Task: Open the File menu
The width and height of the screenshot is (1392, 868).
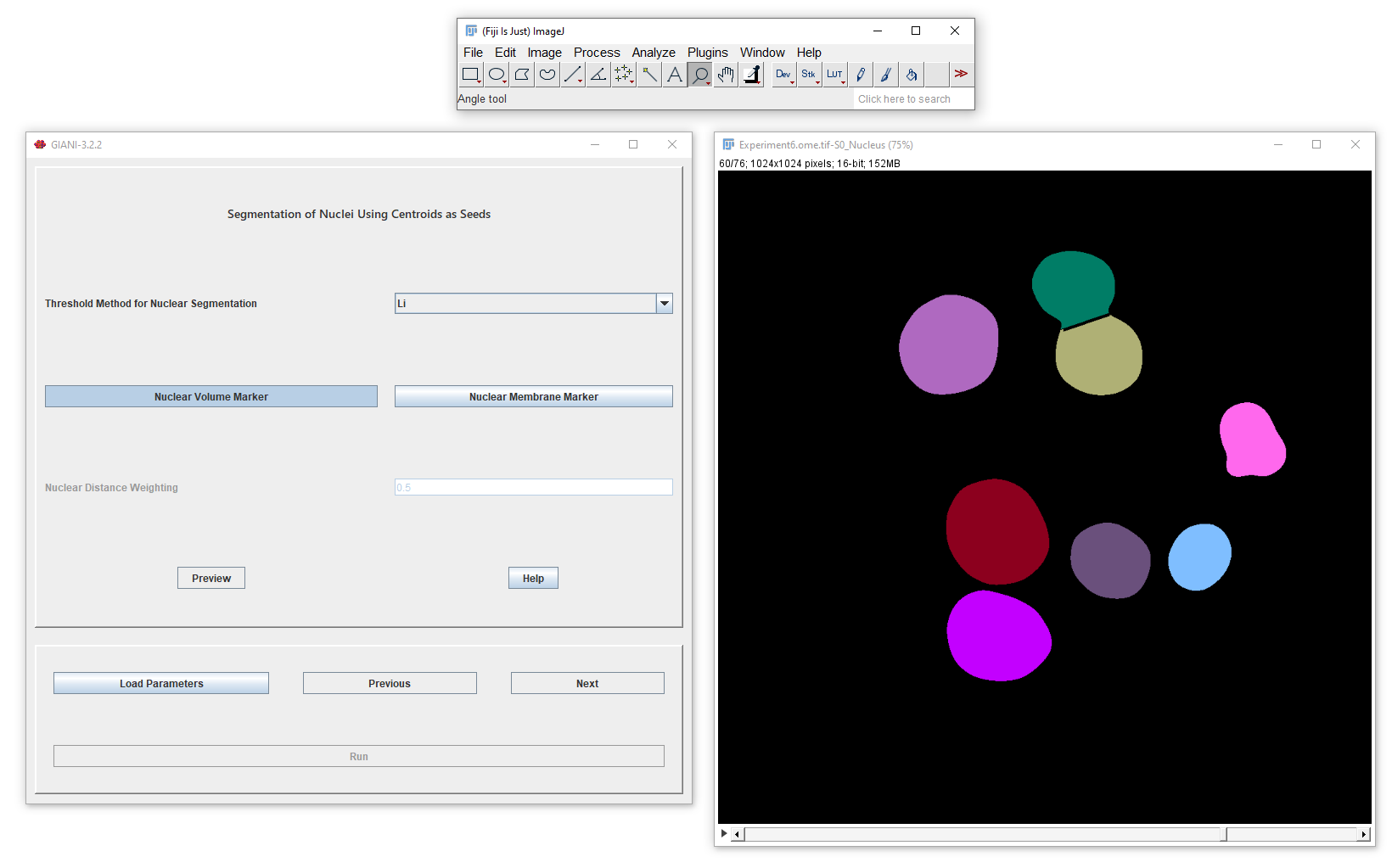Action: tap(473, 53)
